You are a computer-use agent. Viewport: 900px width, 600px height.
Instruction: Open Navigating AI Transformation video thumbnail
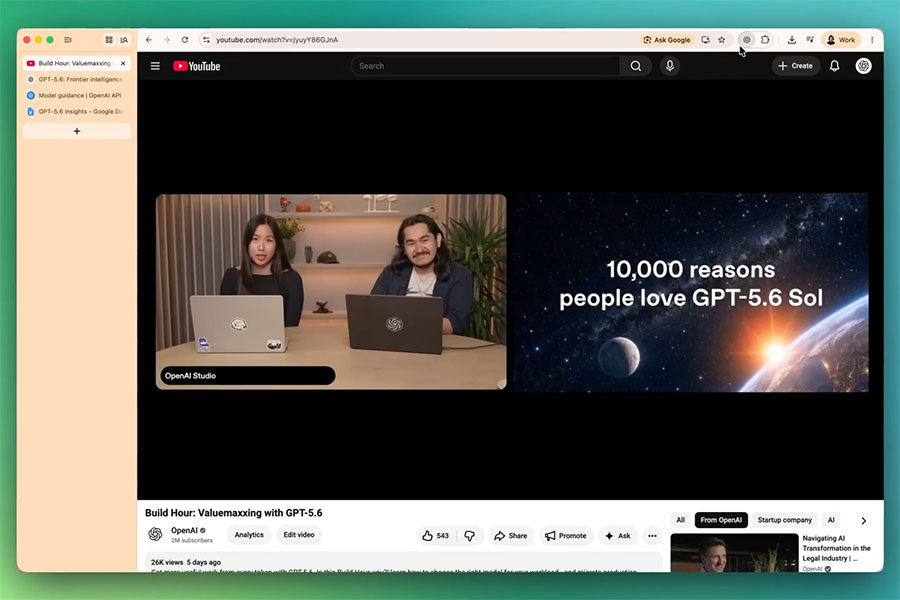[734, 553]
